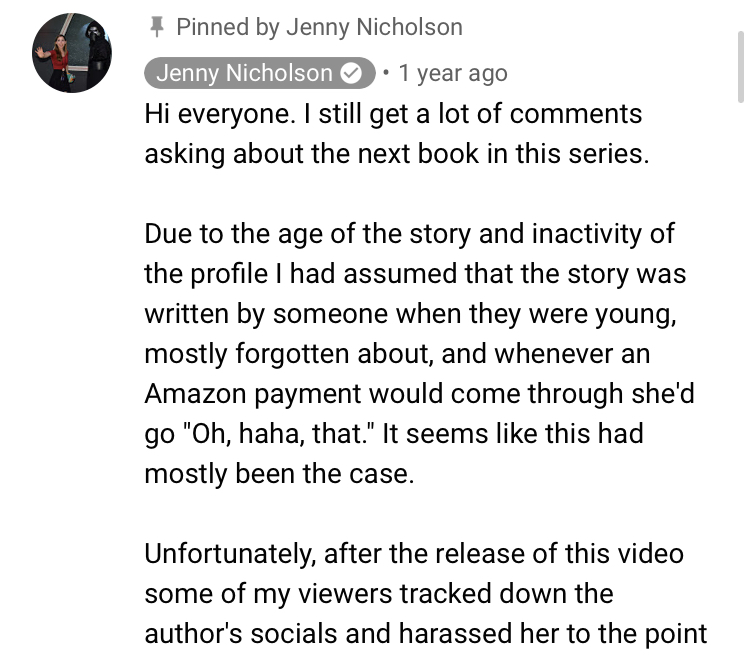Click the line starting "Unfortunately, after the release"
Screen dimensions: 750x657
(414, 554)
